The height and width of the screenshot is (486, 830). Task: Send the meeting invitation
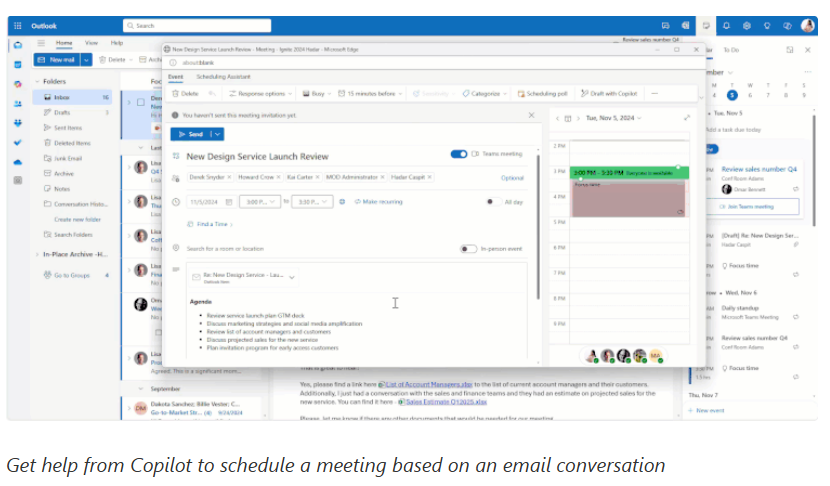tap(191, 134)
